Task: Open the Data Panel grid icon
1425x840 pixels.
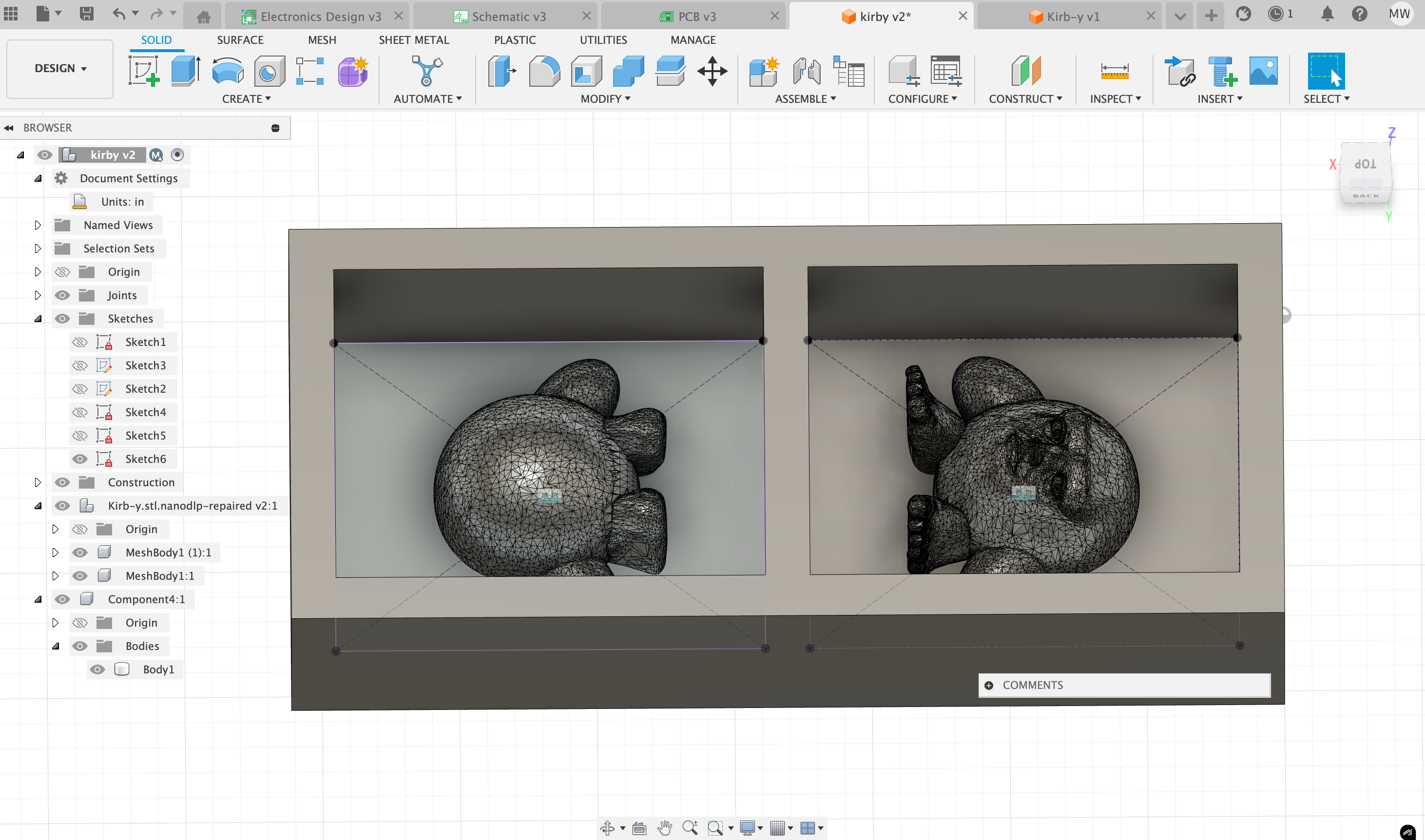Action: pyautogui.click(x=11, y=14)
